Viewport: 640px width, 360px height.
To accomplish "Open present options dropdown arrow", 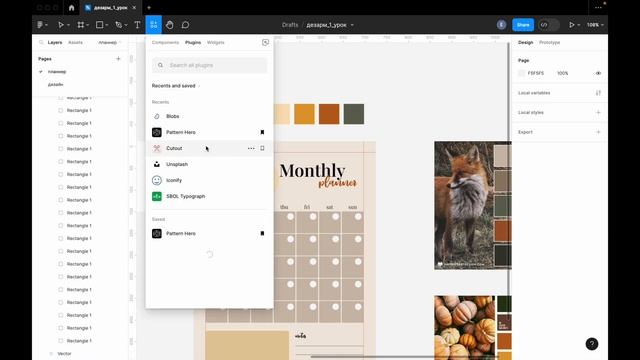I will (579, 25).
